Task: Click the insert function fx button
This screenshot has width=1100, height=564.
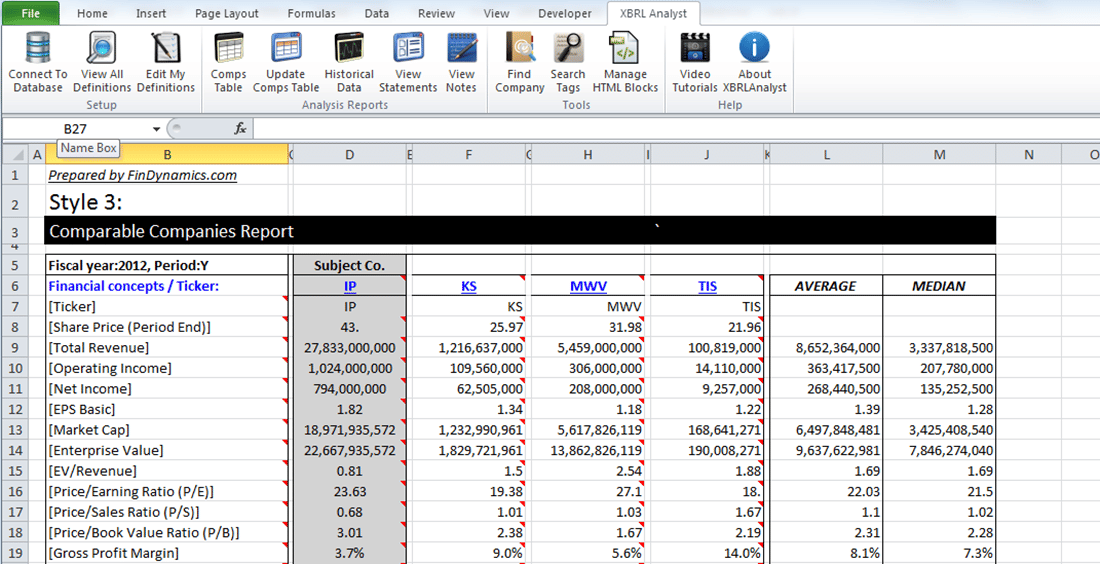Action: click(240, 129)
